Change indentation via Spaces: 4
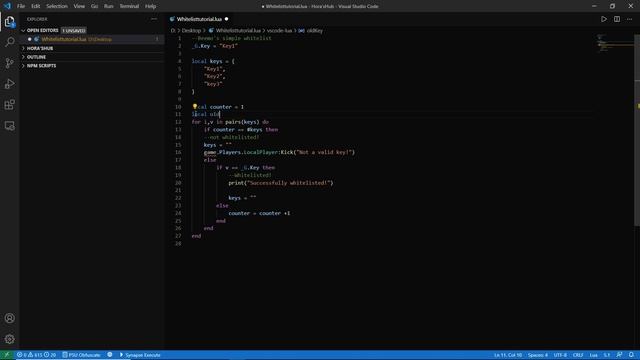The height and width of the screenshot is (360, 640). [538, 355]
